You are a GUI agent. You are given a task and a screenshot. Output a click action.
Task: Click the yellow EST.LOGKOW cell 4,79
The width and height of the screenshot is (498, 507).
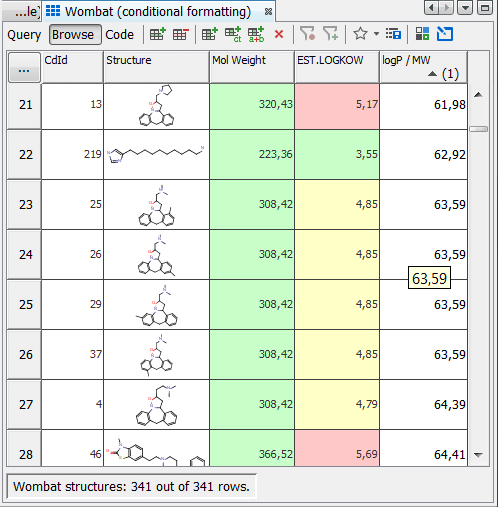click(x=337, y=405)
